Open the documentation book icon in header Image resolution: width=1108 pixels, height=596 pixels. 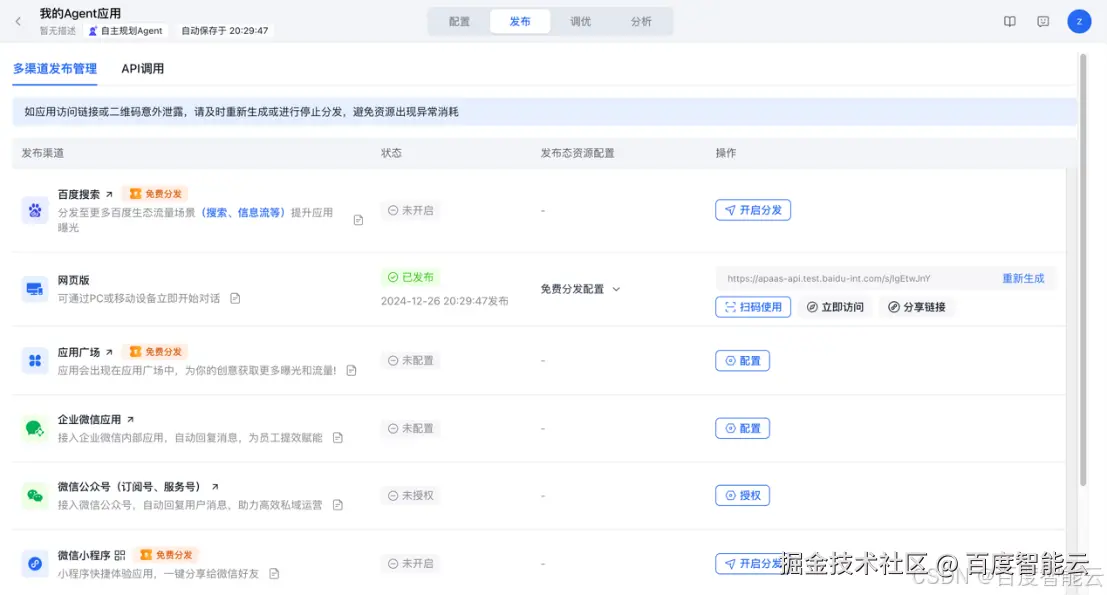point(1010,20)
